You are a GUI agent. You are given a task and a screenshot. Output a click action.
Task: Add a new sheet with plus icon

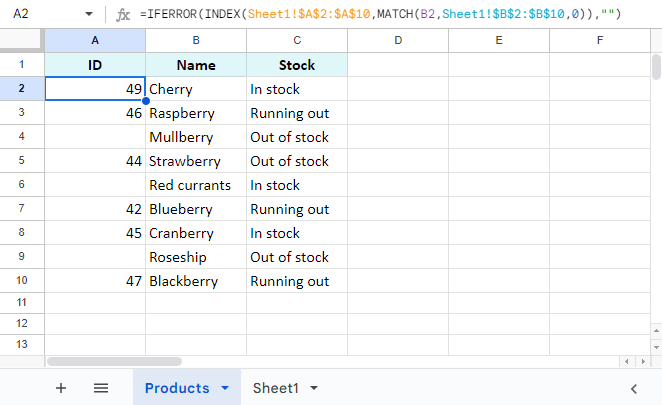pyautogui.click(x=61, y=388)
